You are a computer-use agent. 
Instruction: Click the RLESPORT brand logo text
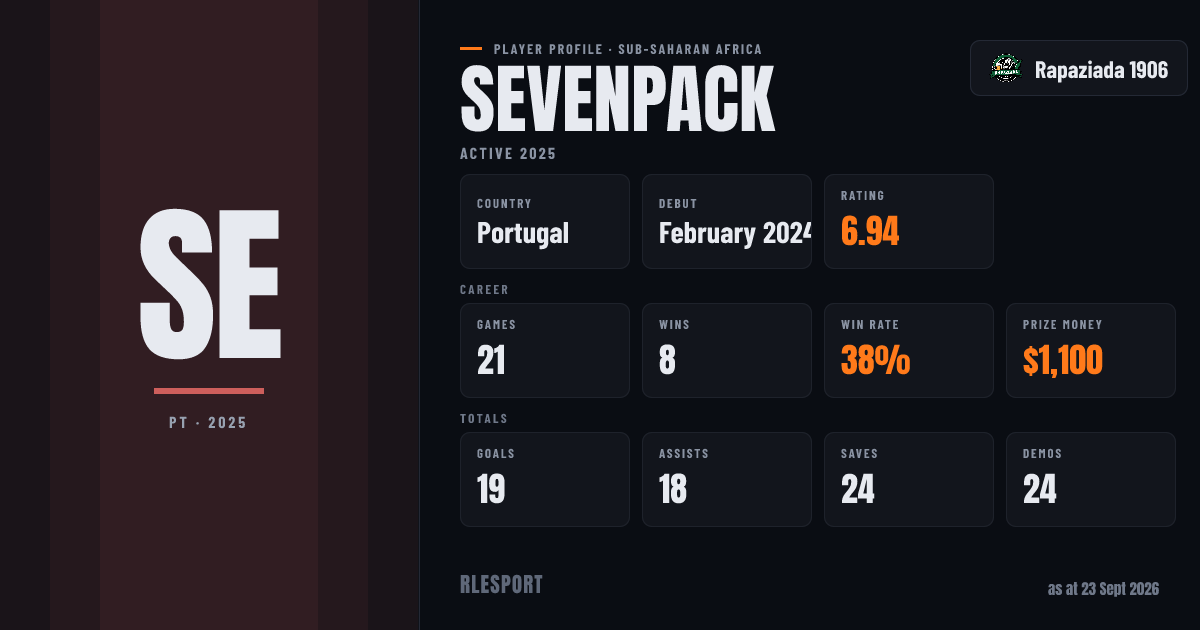click(501, 585)
